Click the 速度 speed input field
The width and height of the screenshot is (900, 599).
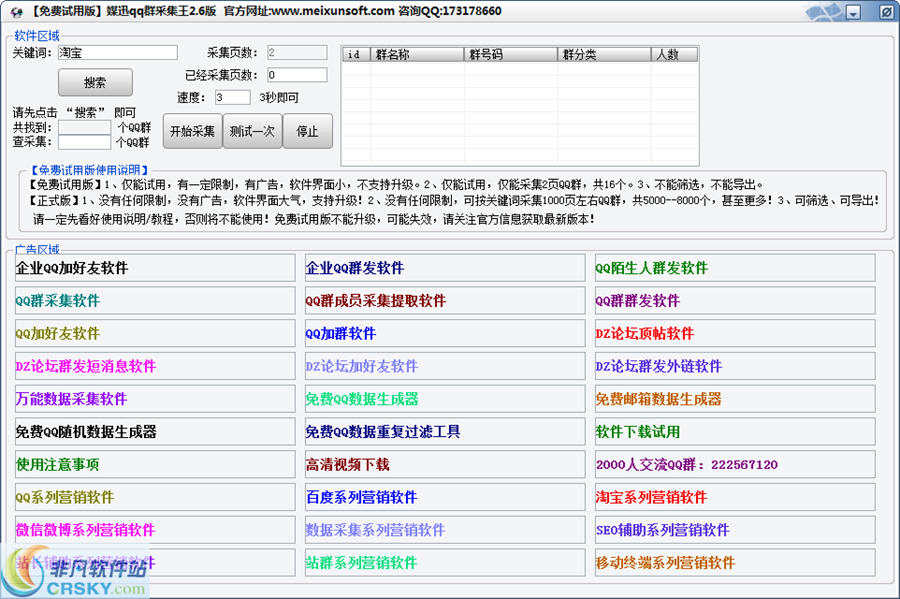pos(232,98)
